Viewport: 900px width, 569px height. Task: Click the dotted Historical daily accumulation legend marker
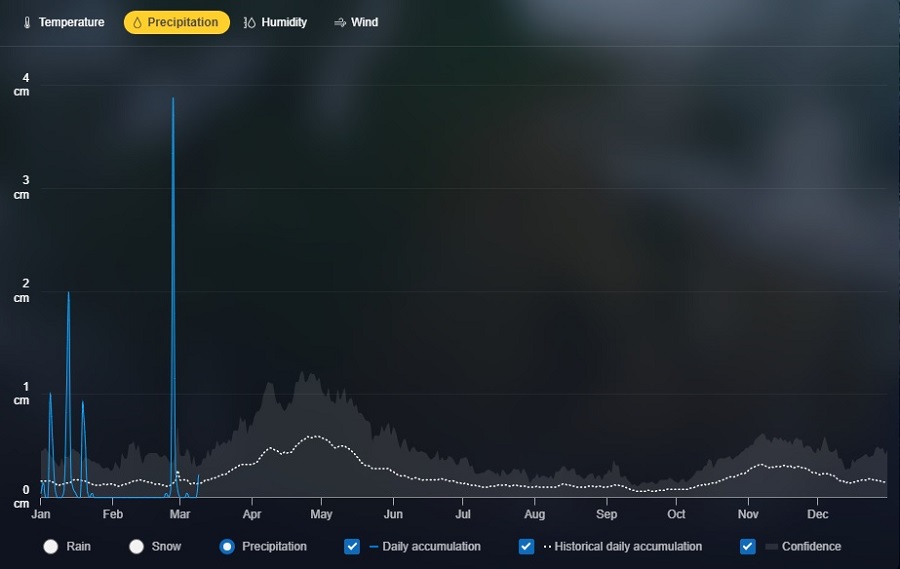pyautogui.click(x=547, y=547)
